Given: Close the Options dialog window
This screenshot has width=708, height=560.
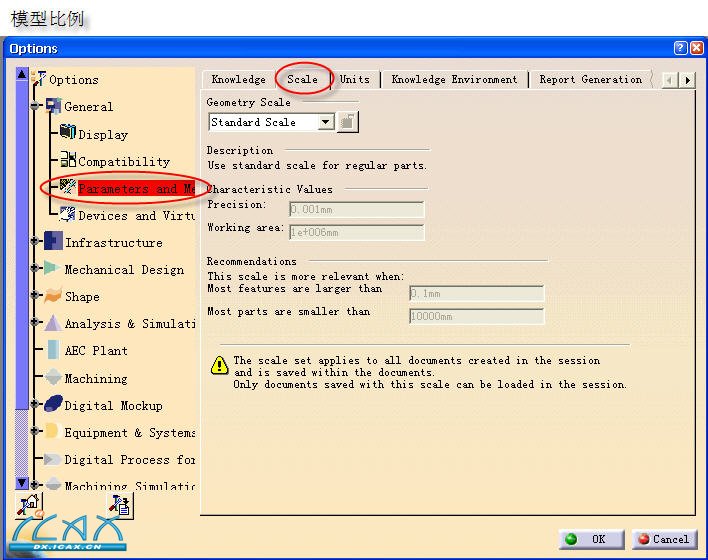Looking at the screenshot, I should pos(697,48).
